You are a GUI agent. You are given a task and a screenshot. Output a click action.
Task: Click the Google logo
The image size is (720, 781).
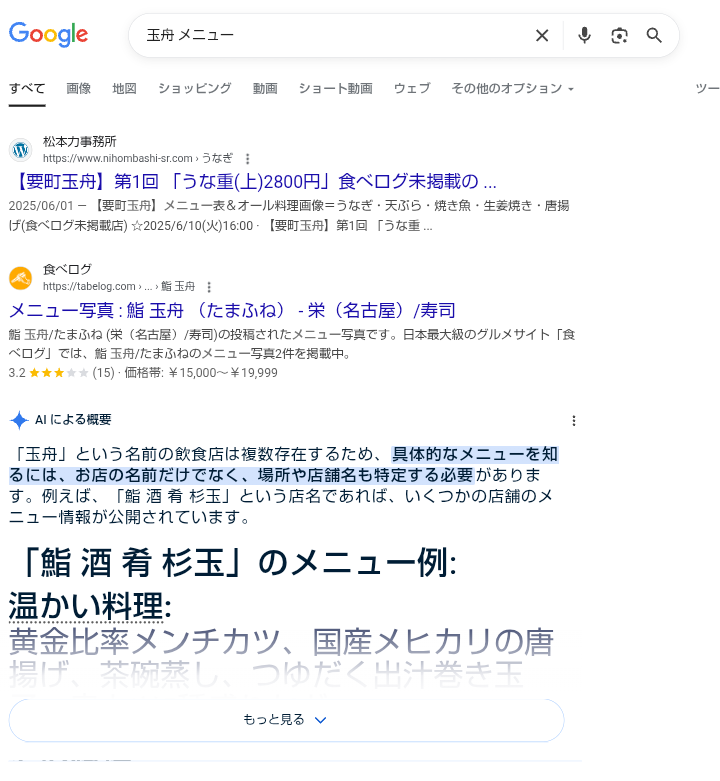[48, 34]
